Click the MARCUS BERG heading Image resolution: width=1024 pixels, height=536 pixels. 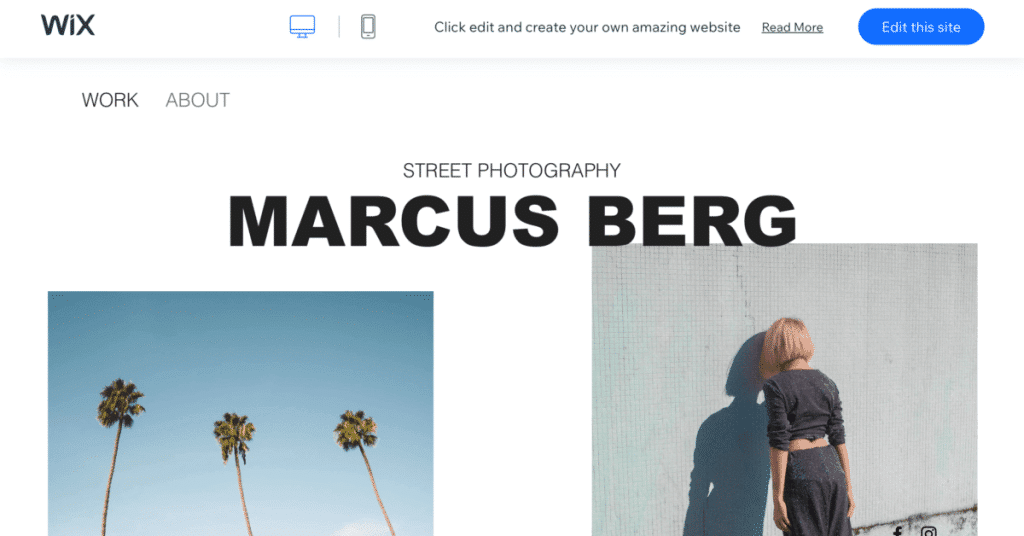512,221
